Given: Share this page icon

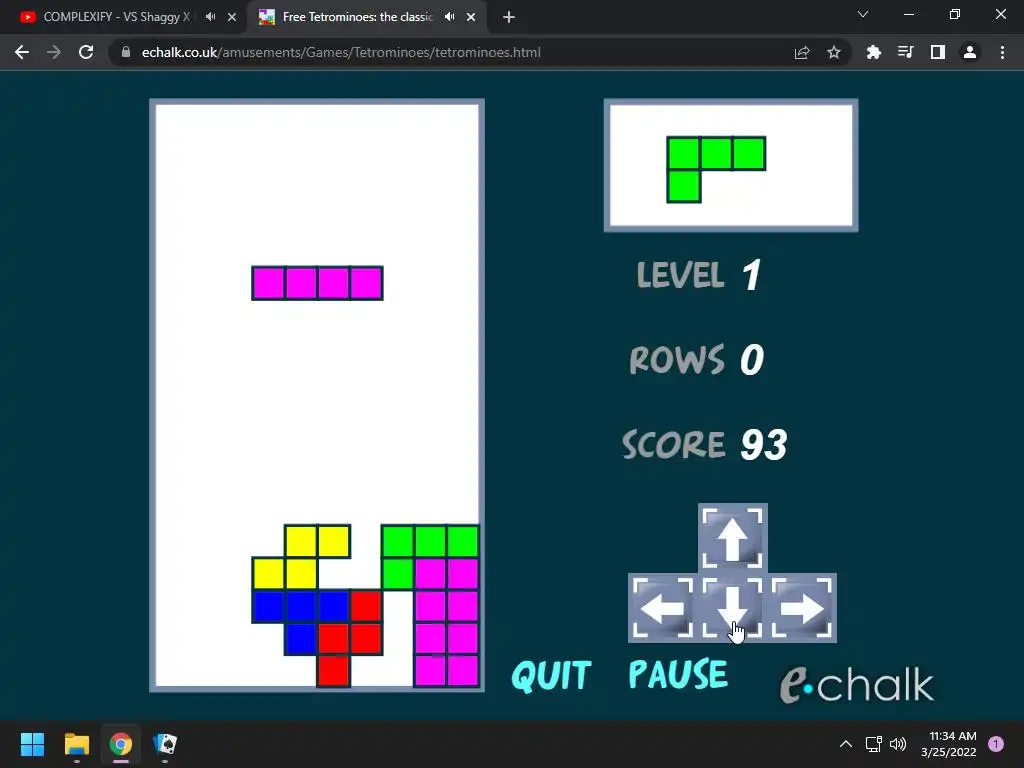Looking at the screenshot, I should [x=802, y=53].
